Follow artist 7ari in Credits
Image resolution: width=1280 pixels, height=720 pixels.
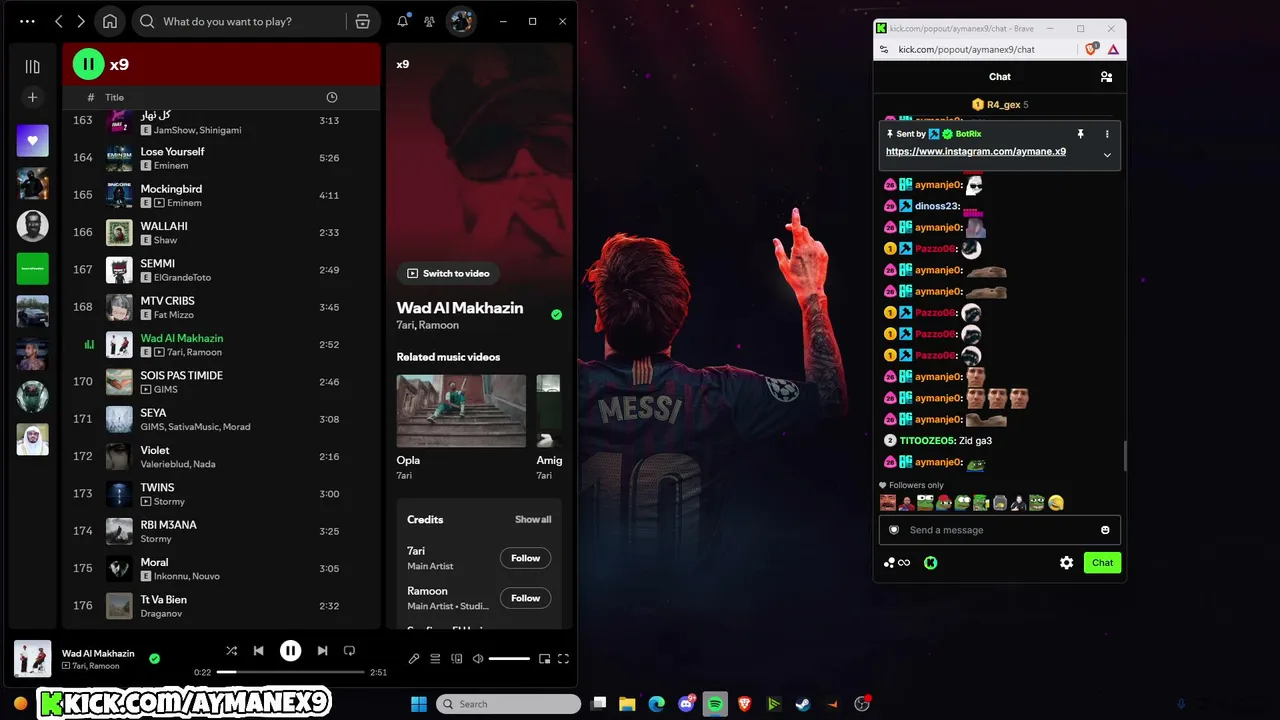pyautogui.click(x=525, y=558)
